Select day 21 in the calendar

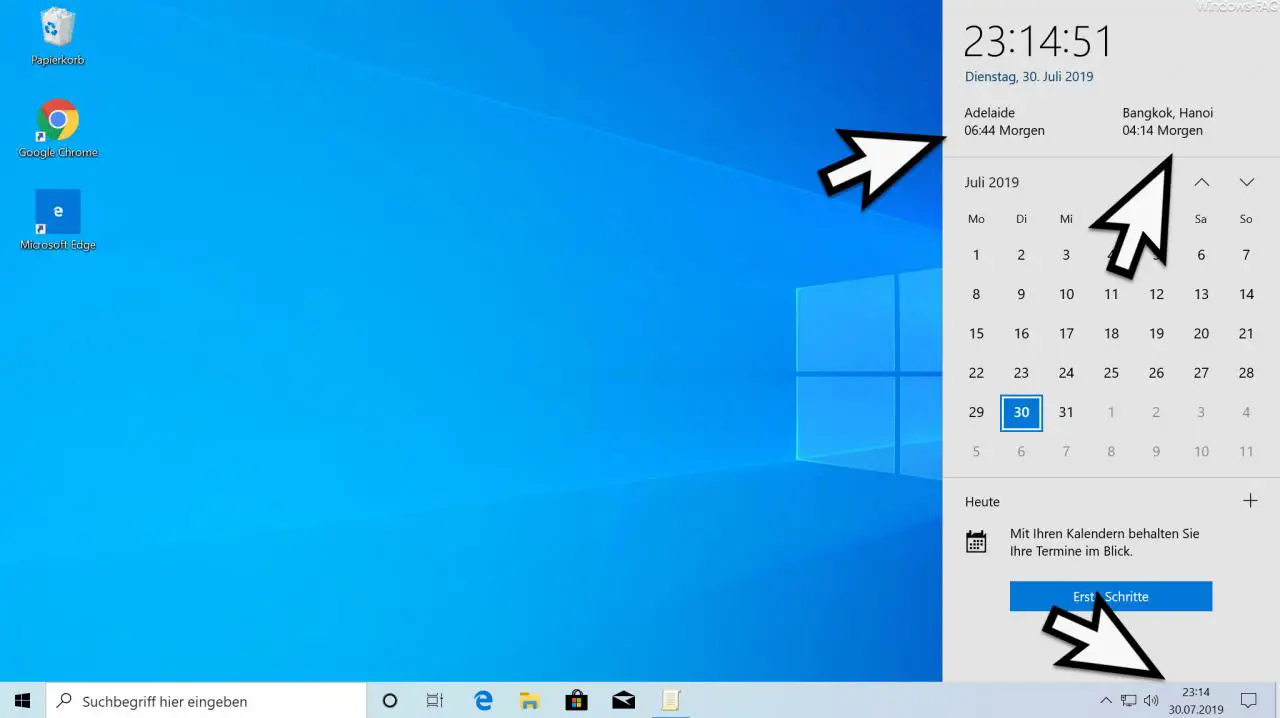pos(1246,333)
